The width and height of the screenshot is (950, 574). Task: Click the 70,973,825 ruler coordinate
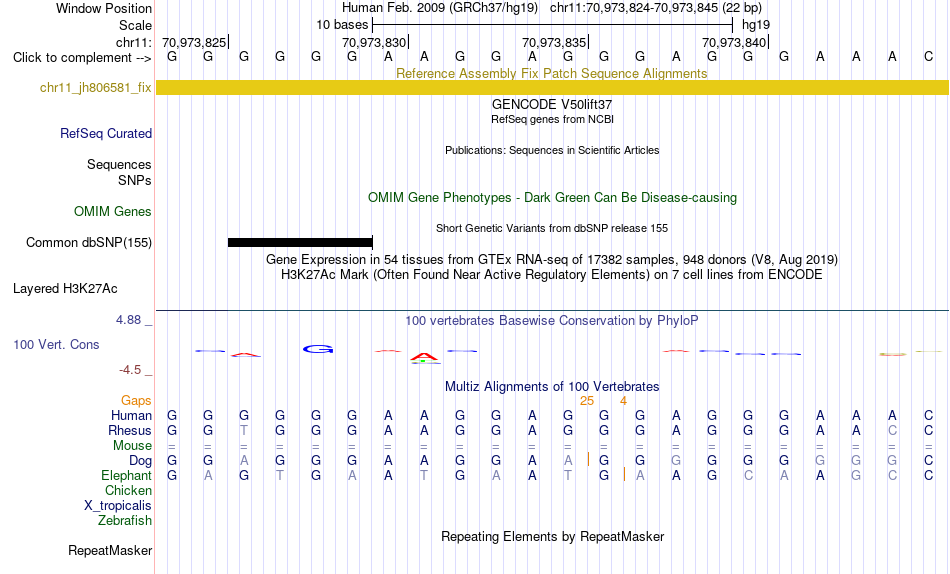194,42
